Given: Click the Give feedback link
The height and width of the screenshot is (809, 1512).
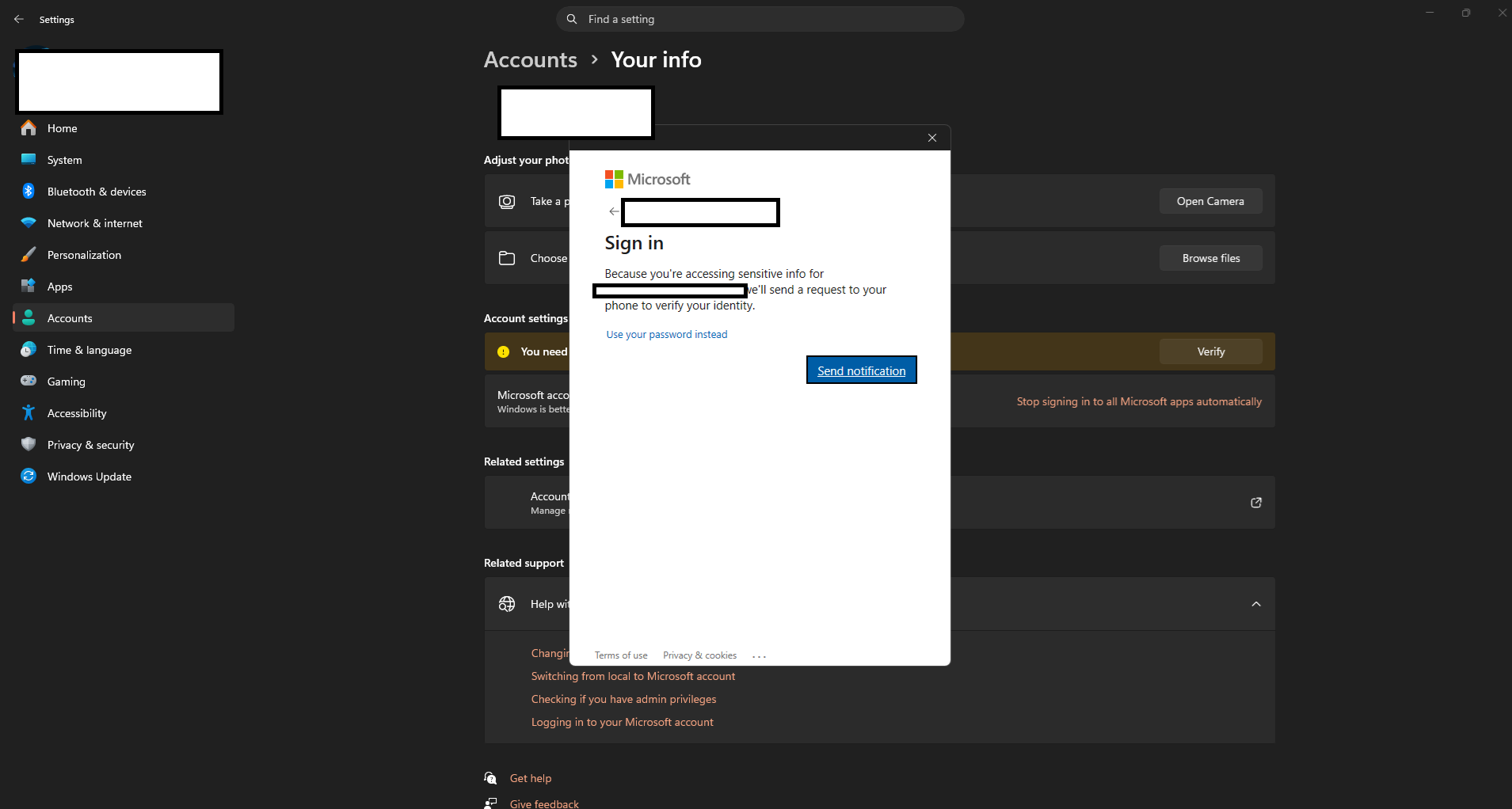Looking at the screenshot, I should click(544, 803).
